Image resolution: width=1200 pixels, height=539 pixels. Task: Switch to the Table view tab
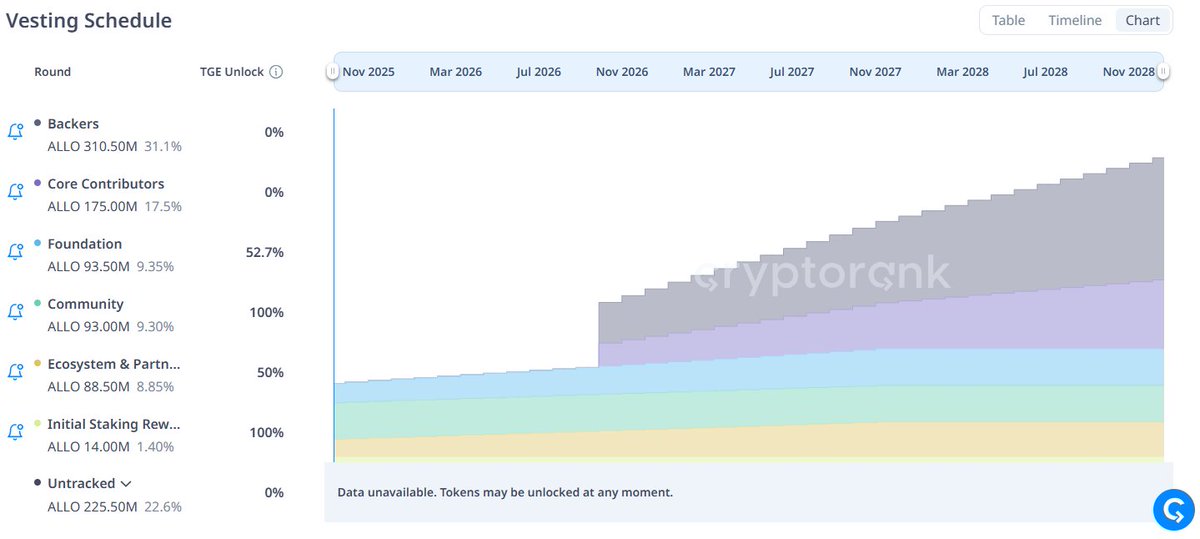coord(1008,20)
